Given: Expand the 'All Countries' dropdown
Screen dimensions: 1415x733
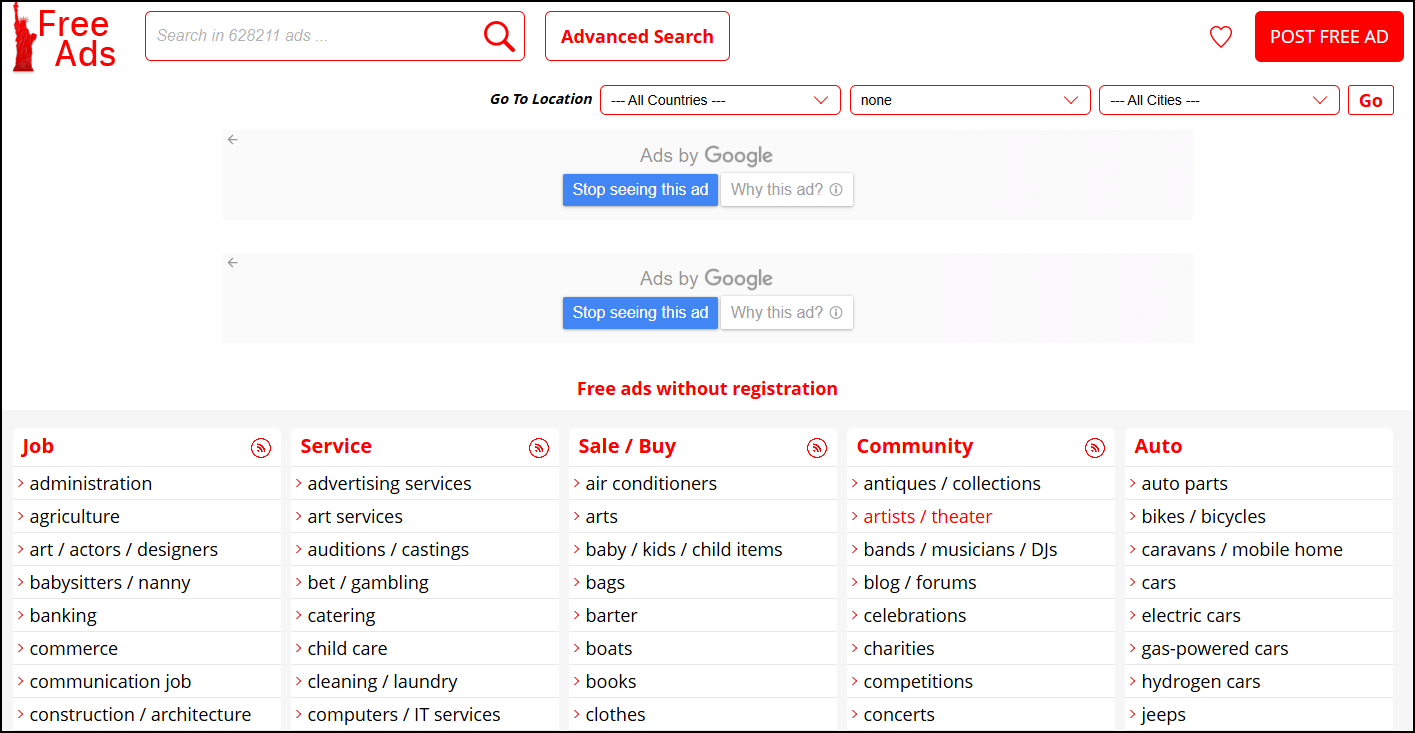Looking at the screenshot, I should (x=719, y=100).
